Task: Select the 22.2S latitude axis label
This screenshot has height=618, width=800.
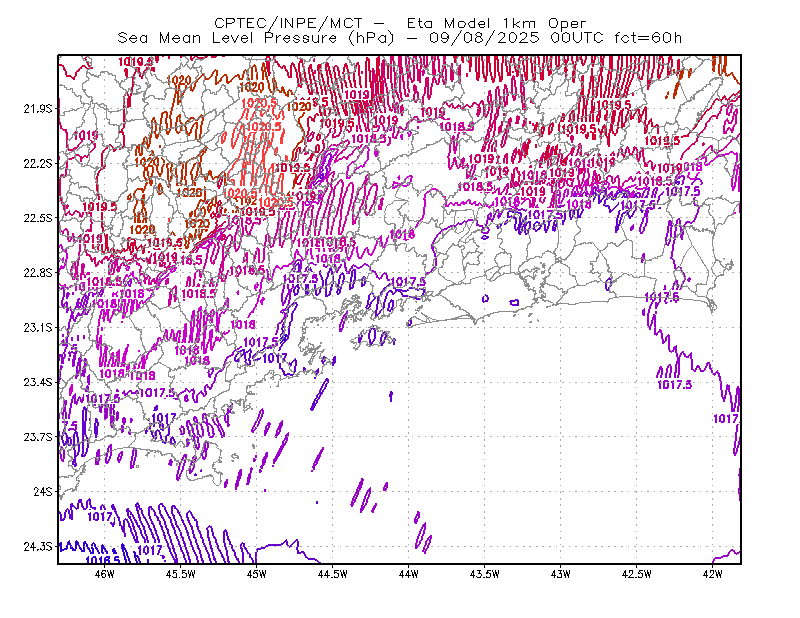Action: click(38, 163)
